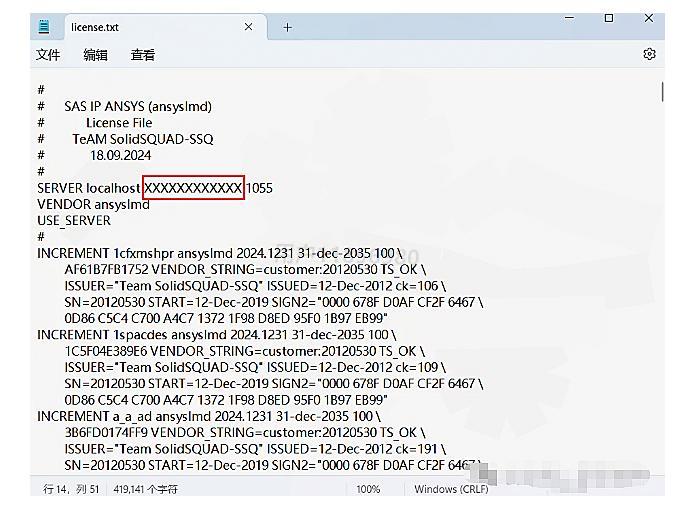Click the 100% zoom level in status bar
Screen dimensions: 695x509
click(368, 489)
